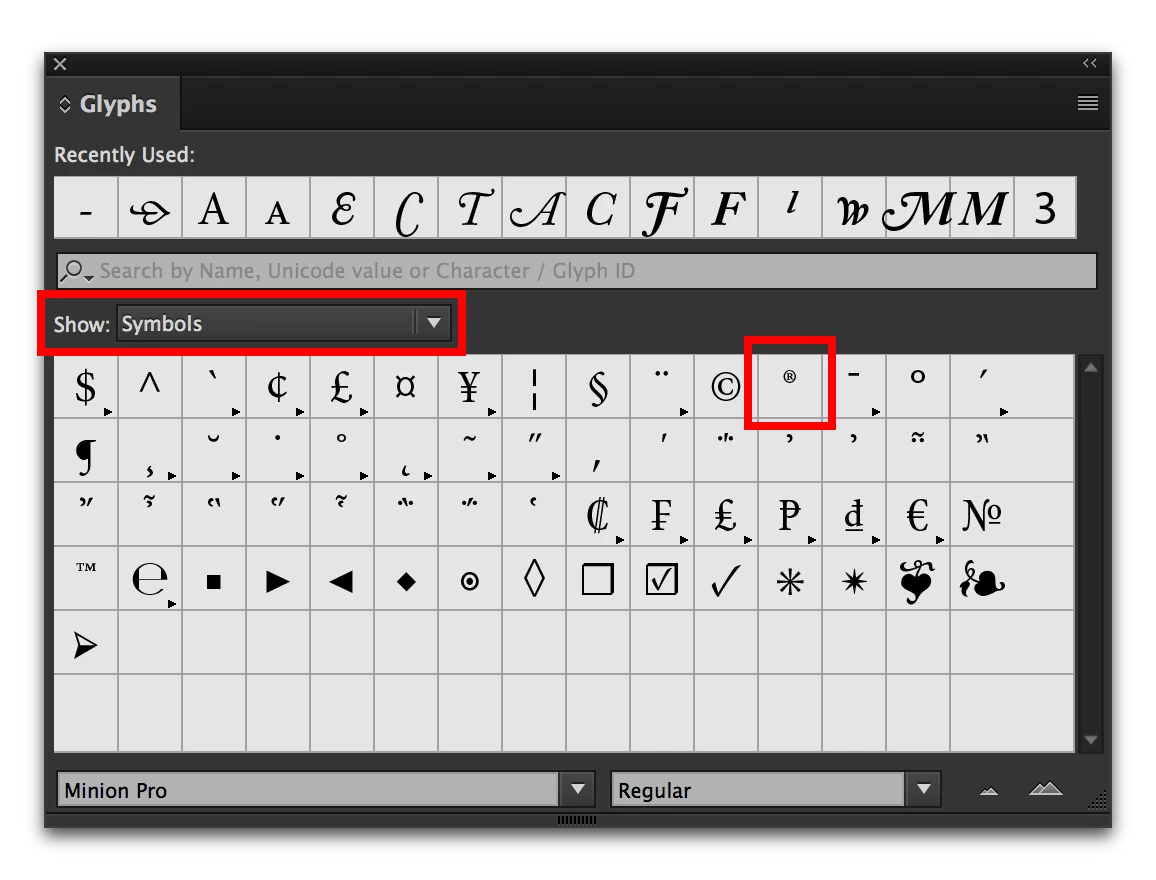Select the lira sign glyph

[x=725, y=514]
